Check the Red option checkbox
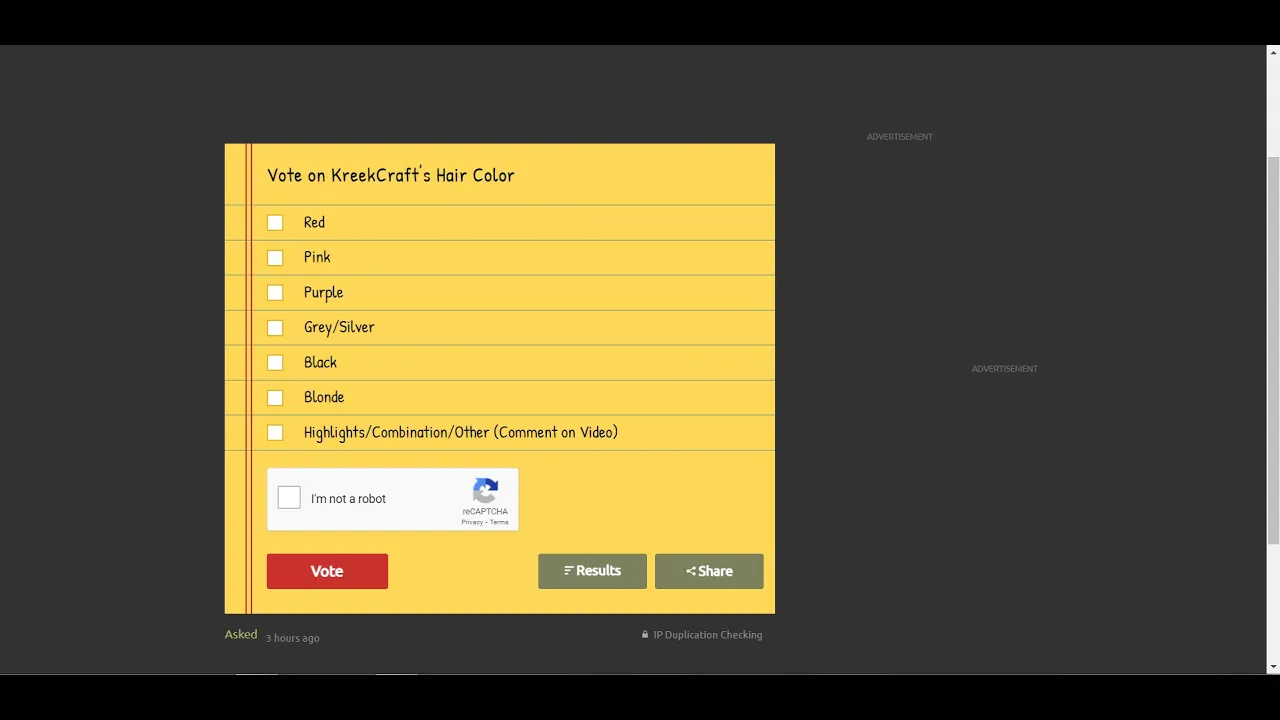This screenshot has height=720, width=1280. [x=275, y=223]
